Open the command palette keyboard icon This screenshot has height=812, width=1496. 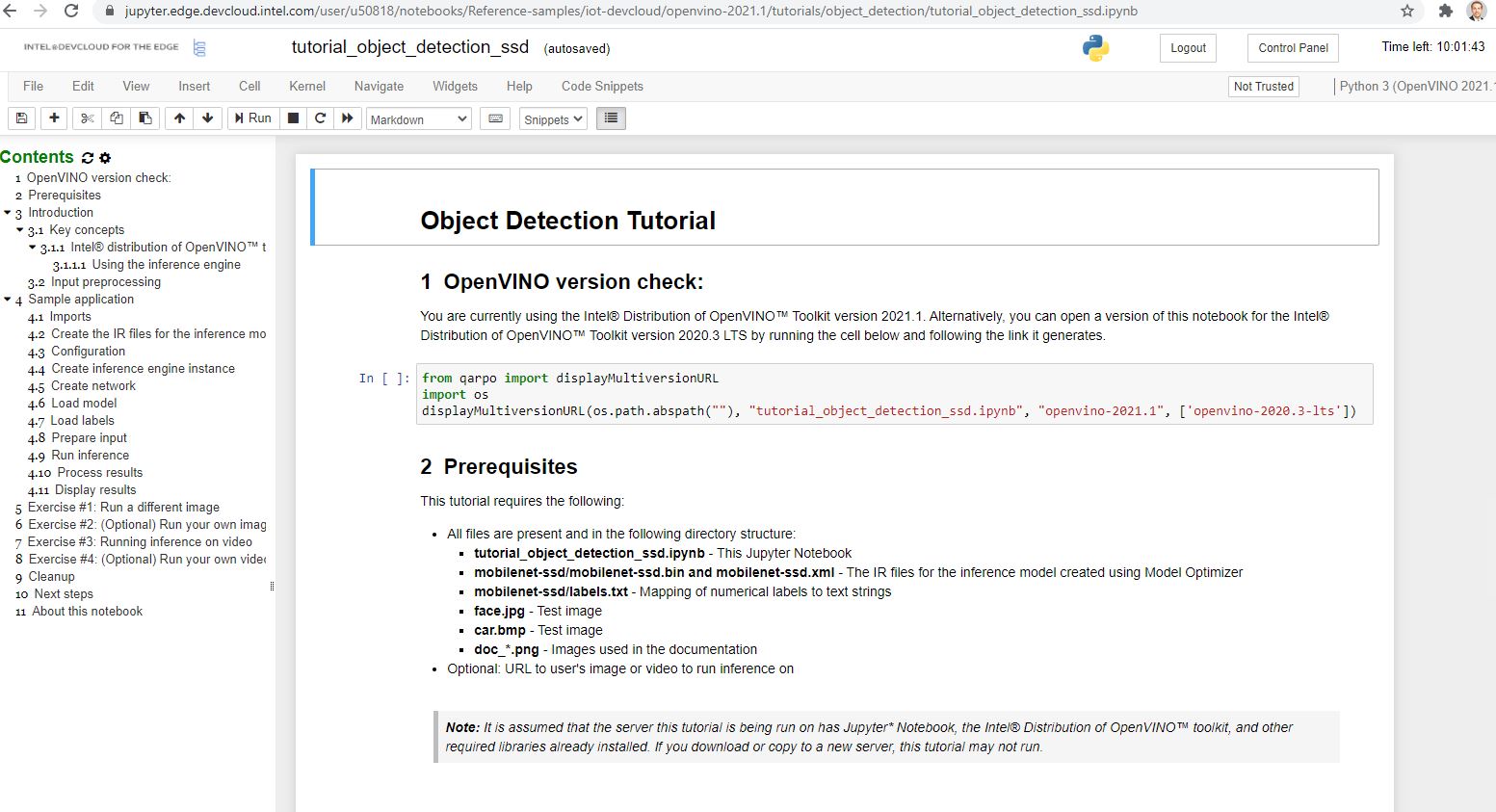[x=495, y=118]
